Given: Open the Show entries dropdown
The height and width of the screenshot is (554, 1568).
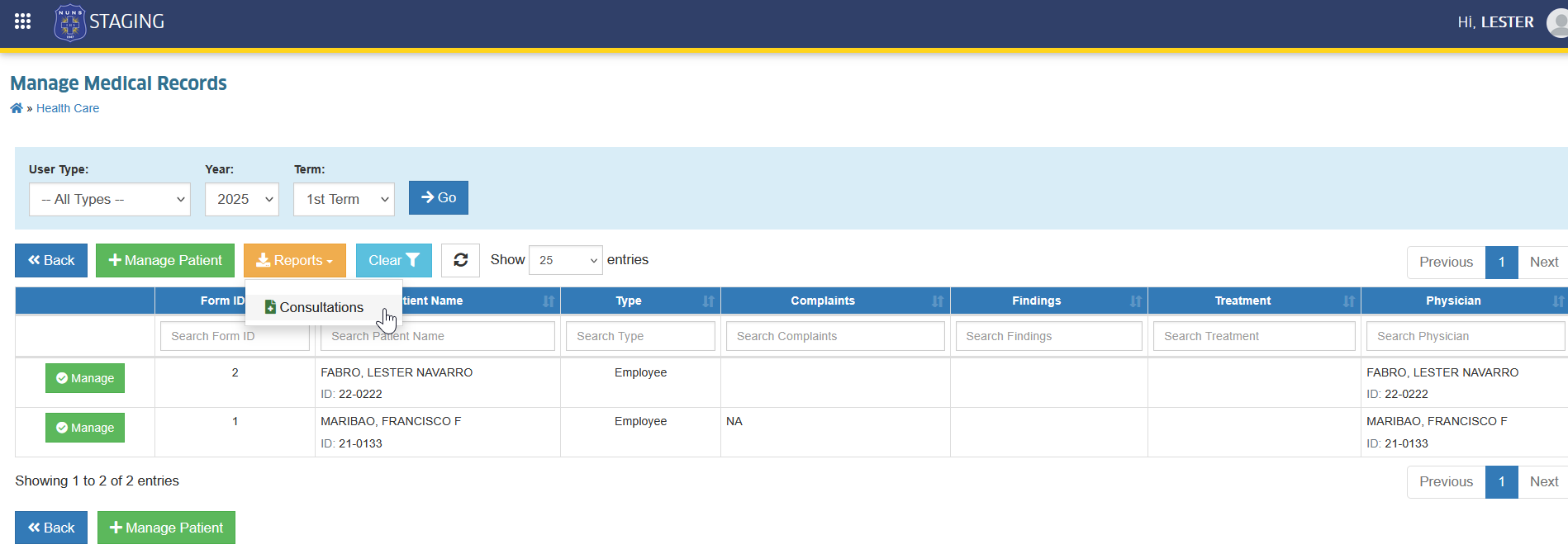Looking at the screenshot, I should pyautogui.click(x=566, y=260).
